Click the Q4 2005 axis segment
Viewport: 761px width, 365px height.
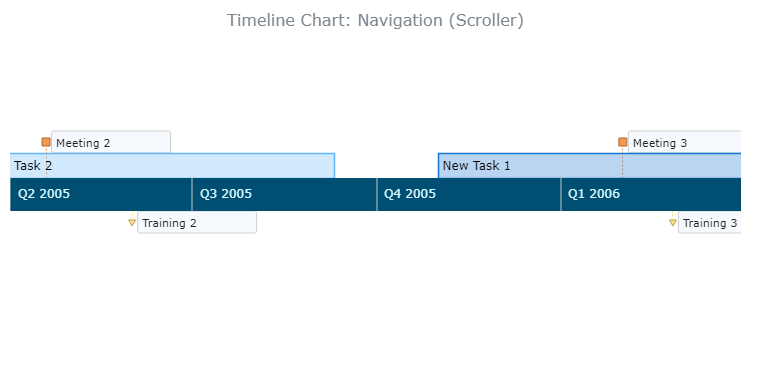[x=469, y=194]
